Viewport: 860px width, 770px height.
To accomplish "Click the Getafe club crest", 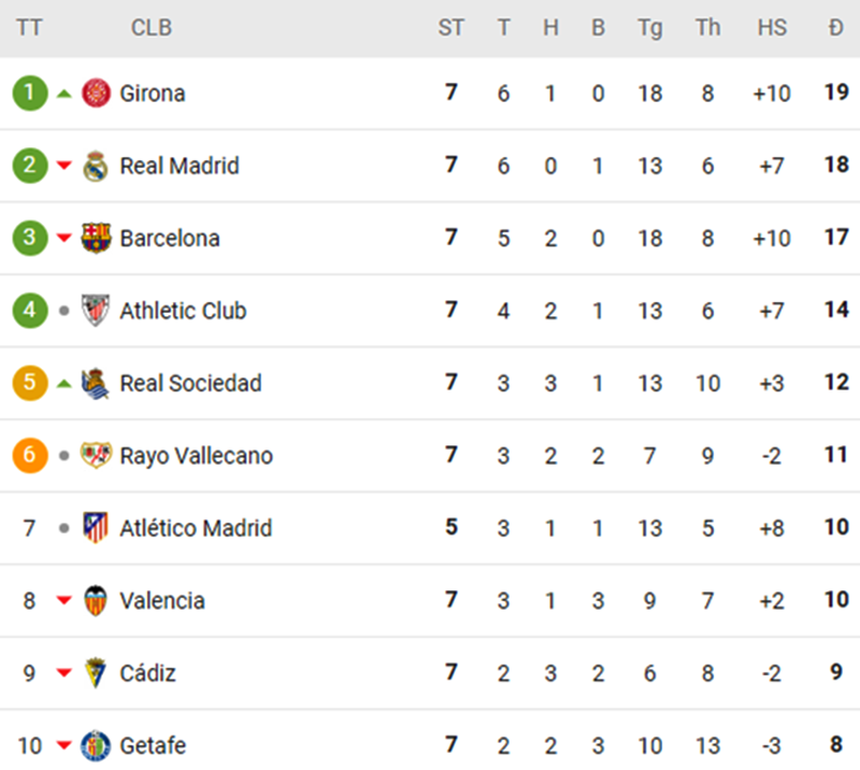I will [95, 746].
